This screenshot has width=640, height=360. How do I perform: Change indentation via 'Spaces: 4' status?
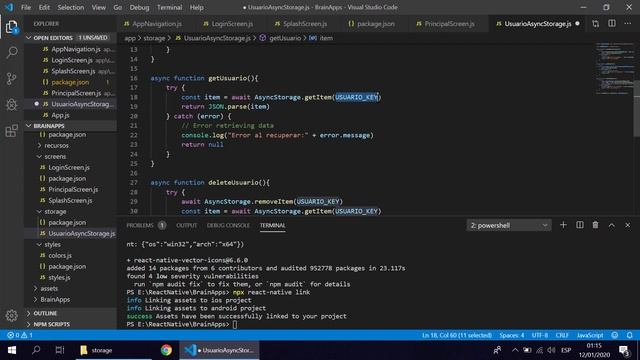(x=511, y=335)
